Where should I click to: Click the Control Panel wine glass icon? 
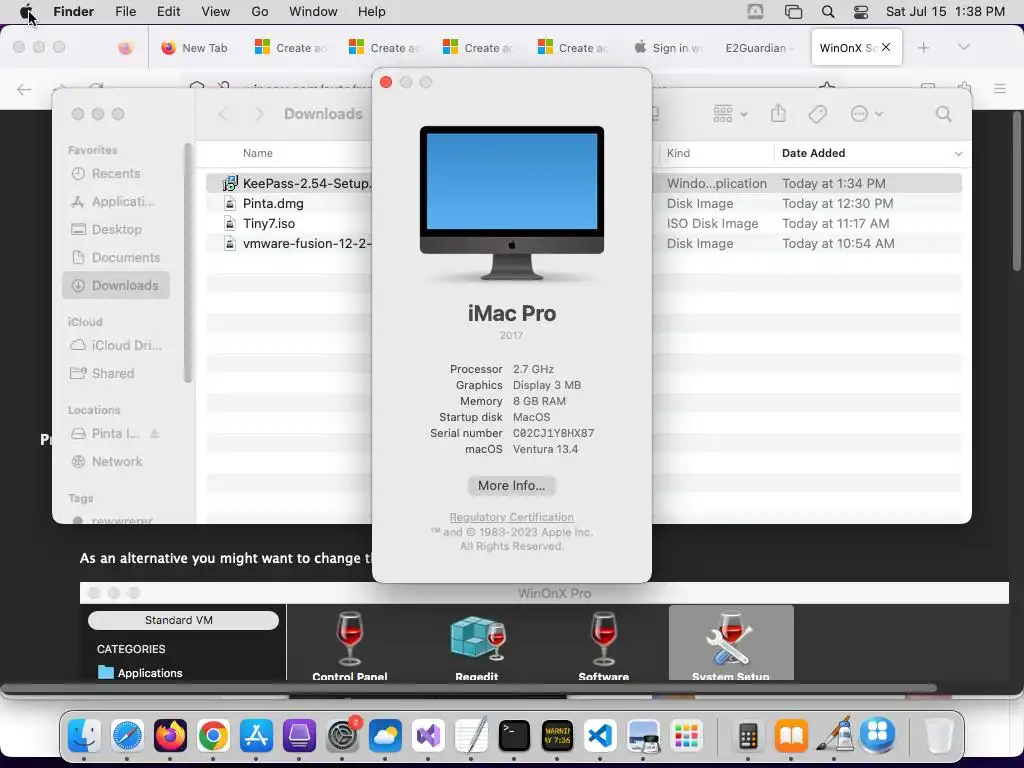pyautogui.click(x=349, y=638)
